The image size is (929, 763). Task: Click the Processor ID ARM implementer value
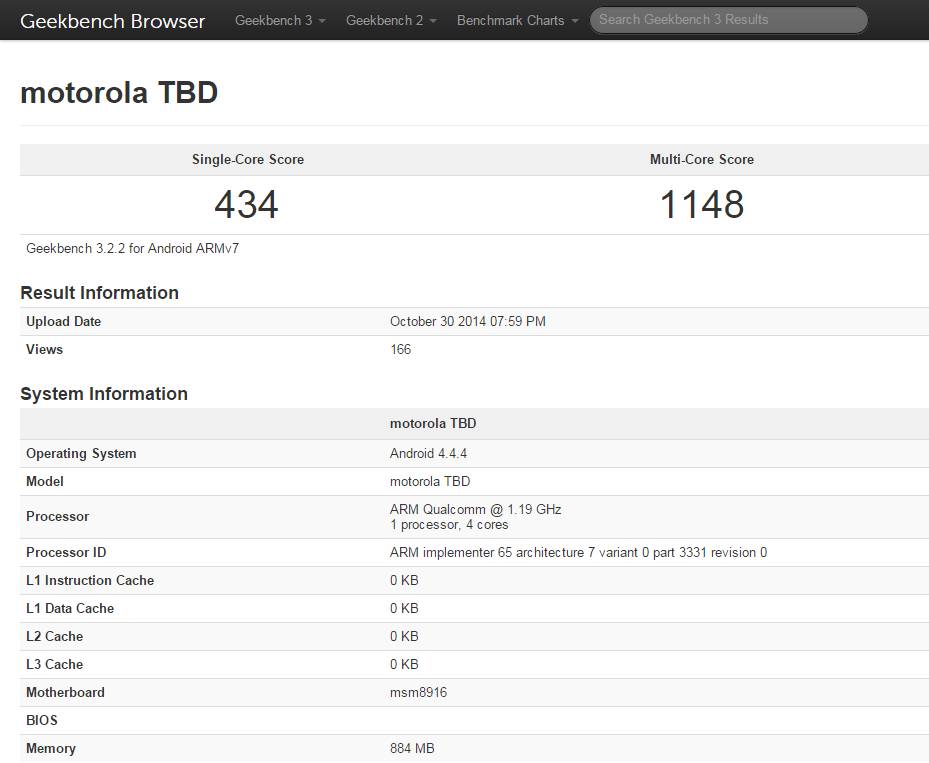[578, 553]
